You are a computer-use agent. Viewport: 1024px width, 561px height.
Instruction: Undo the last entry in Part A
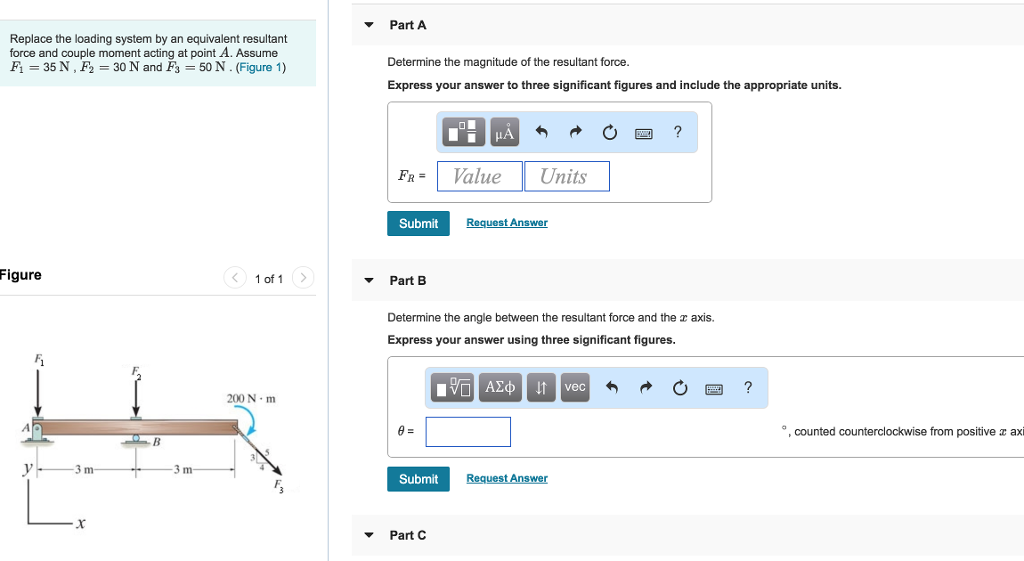pos(542,132)
